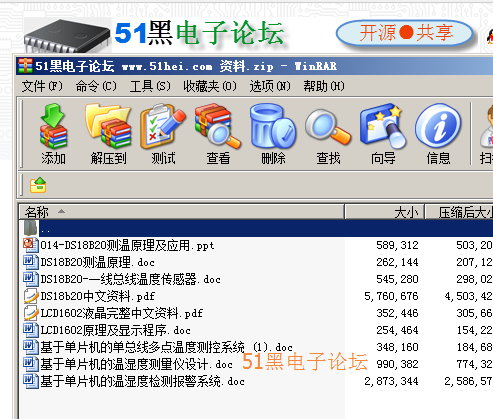This screenshot has height=419, width=493.
Task: Click the 删除 (Delete) trash icon
Action: (273, 126)
